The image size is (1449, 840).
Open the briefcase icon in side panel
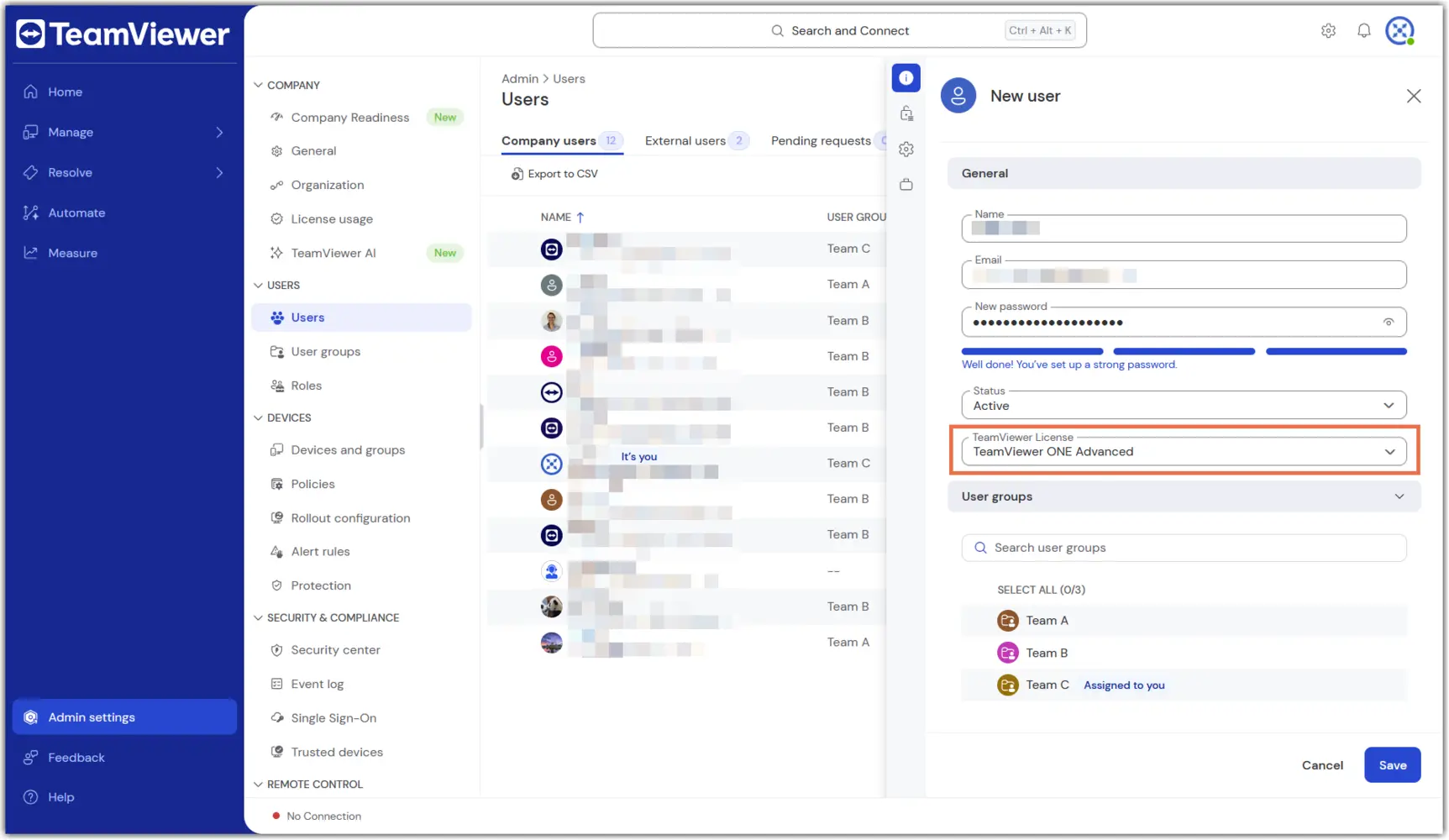click(x=906, y=185)
